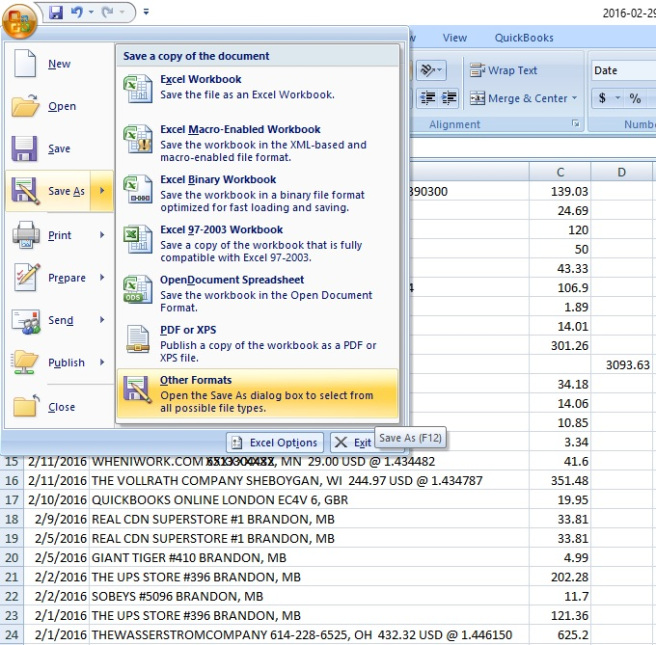
Task: Click the Macro-Enabled Workbook icon
Action: click(x=138, y=138)
